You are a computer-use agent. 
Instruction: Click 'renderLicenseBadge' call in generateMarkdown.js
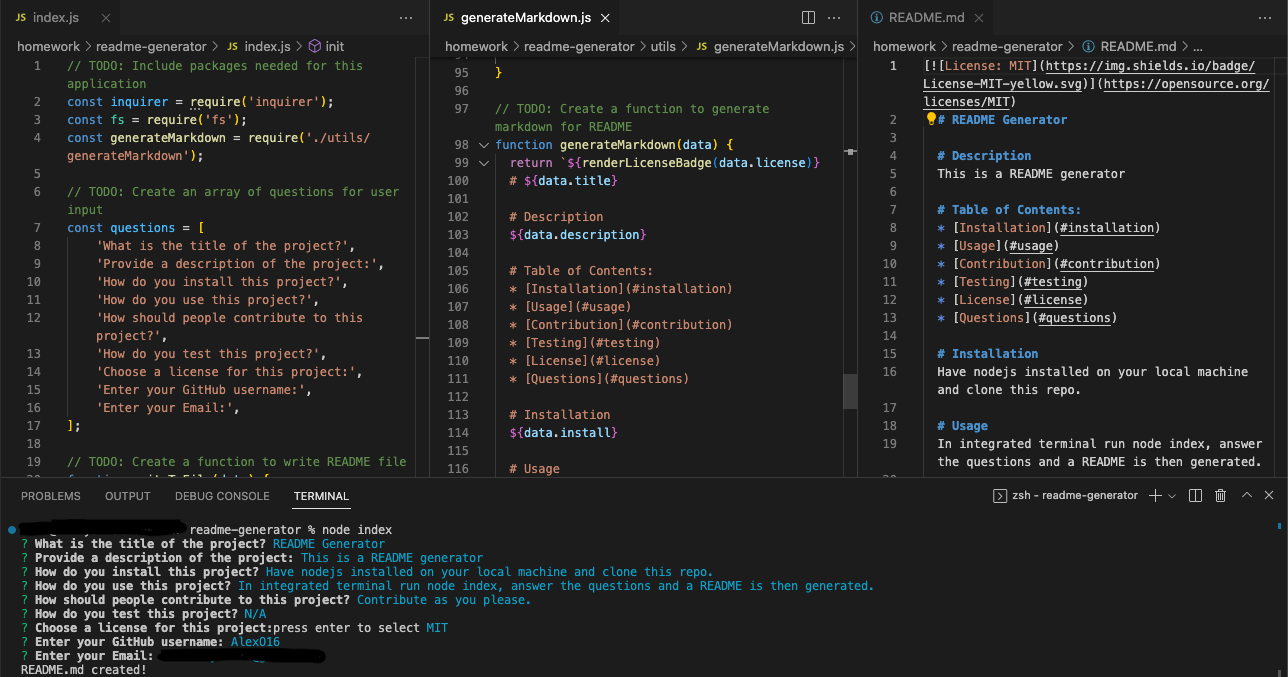(x=645, y=162)
